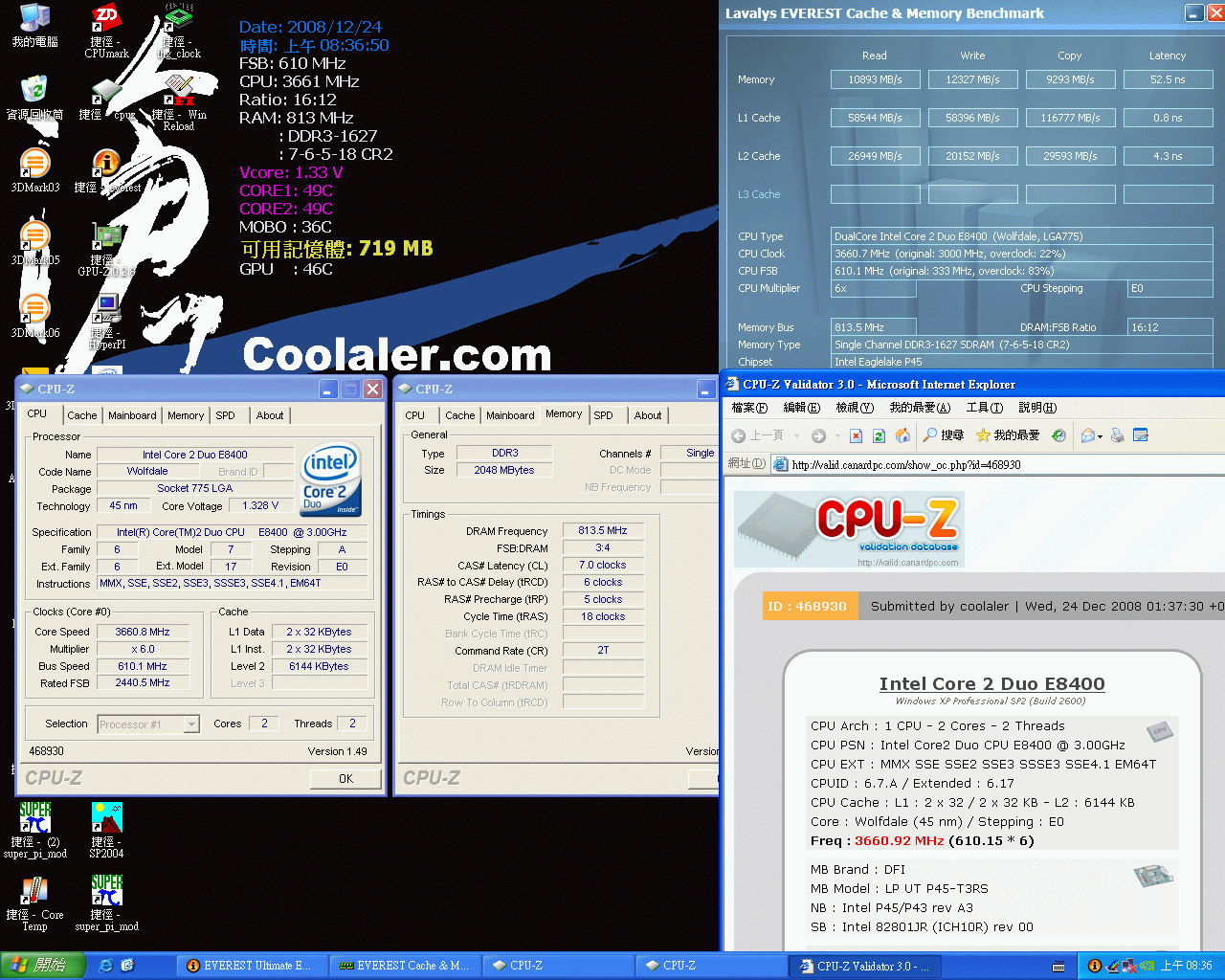Click the IE Mail envelope icon
Image resolution: width=1225 pixels, height=980 pixels.
pyautogui.click(x=1087, y=435)
